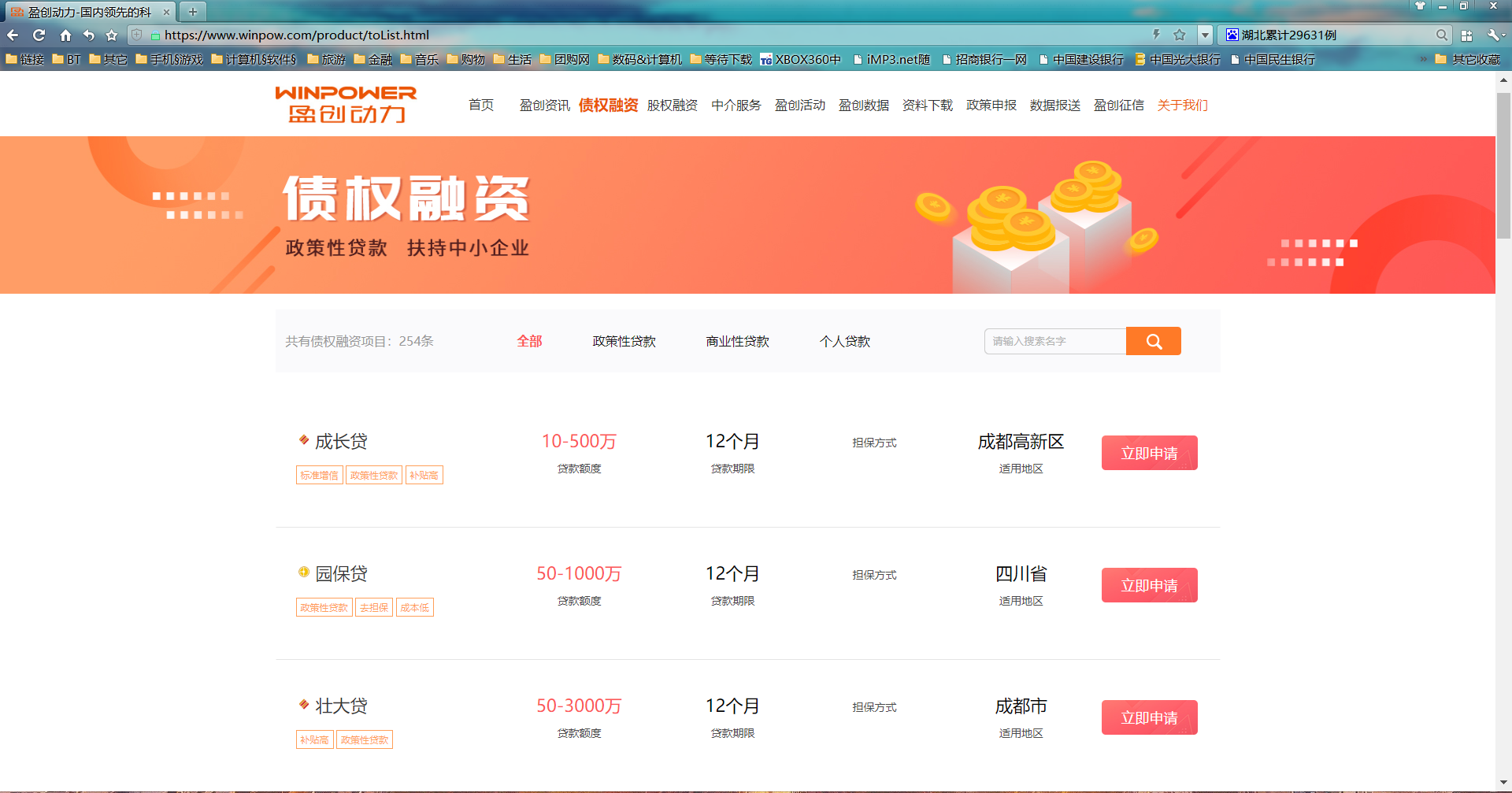Open a new tab with plus button
This screenshot has height=793, width=1512.
(193, 12)
